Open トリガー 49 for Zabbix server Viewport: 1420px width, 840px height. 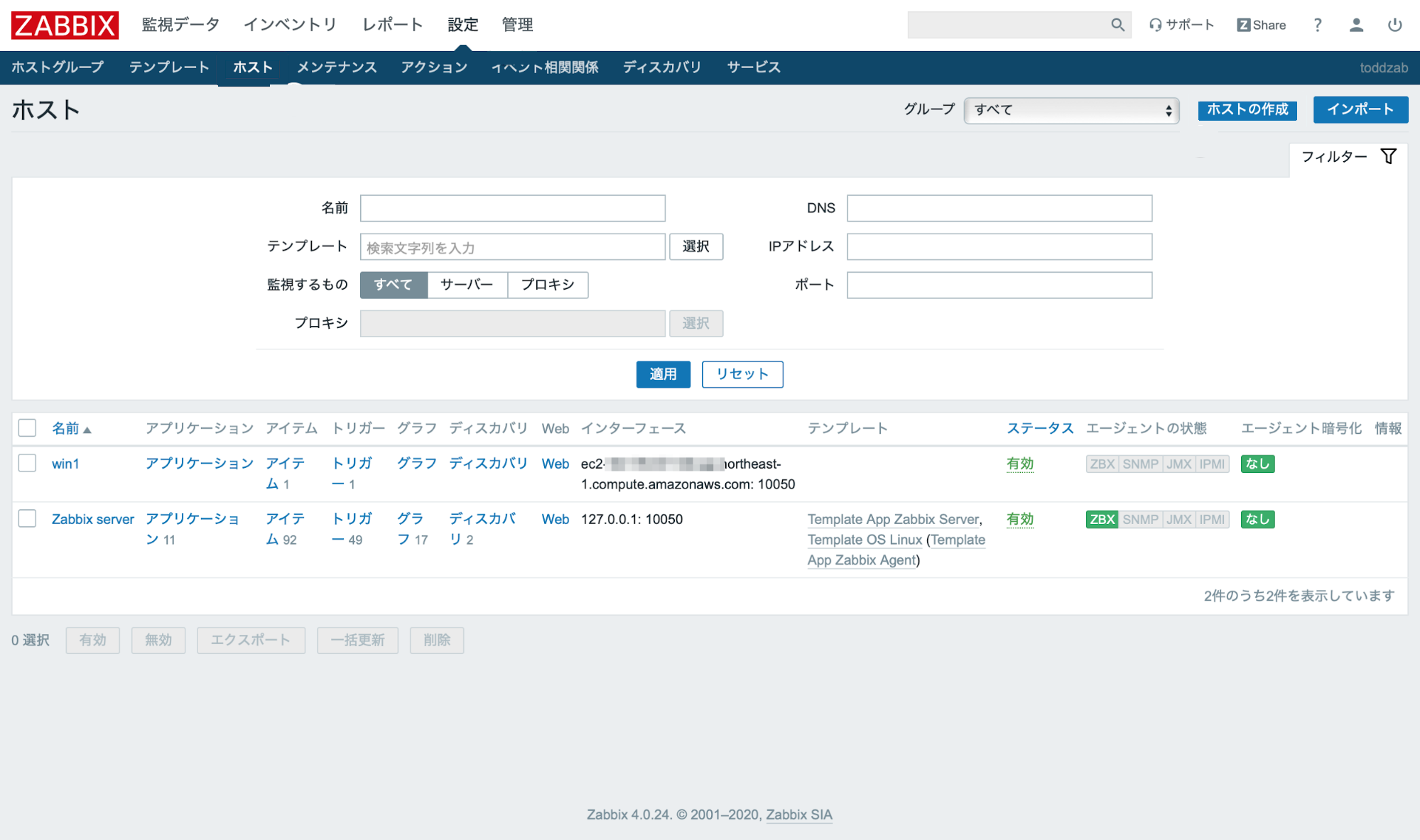tap(352, 529)
